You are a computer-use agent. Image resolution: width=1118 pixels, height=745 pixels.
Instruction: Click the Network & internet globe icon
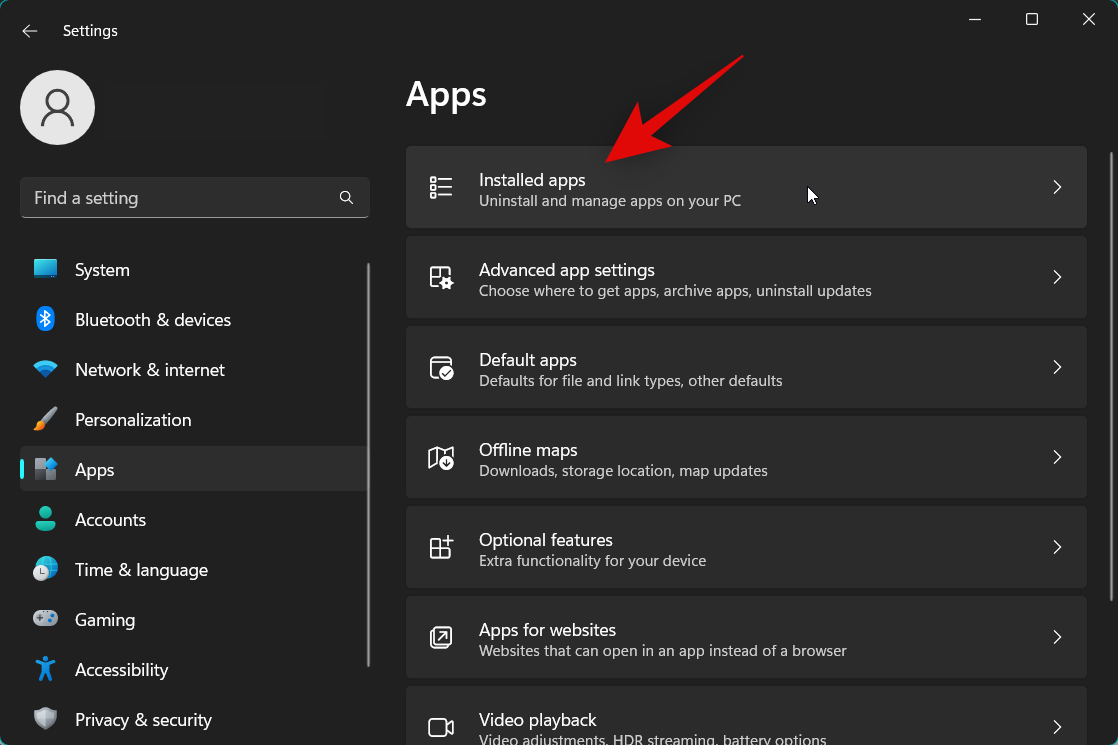[46, 369]
